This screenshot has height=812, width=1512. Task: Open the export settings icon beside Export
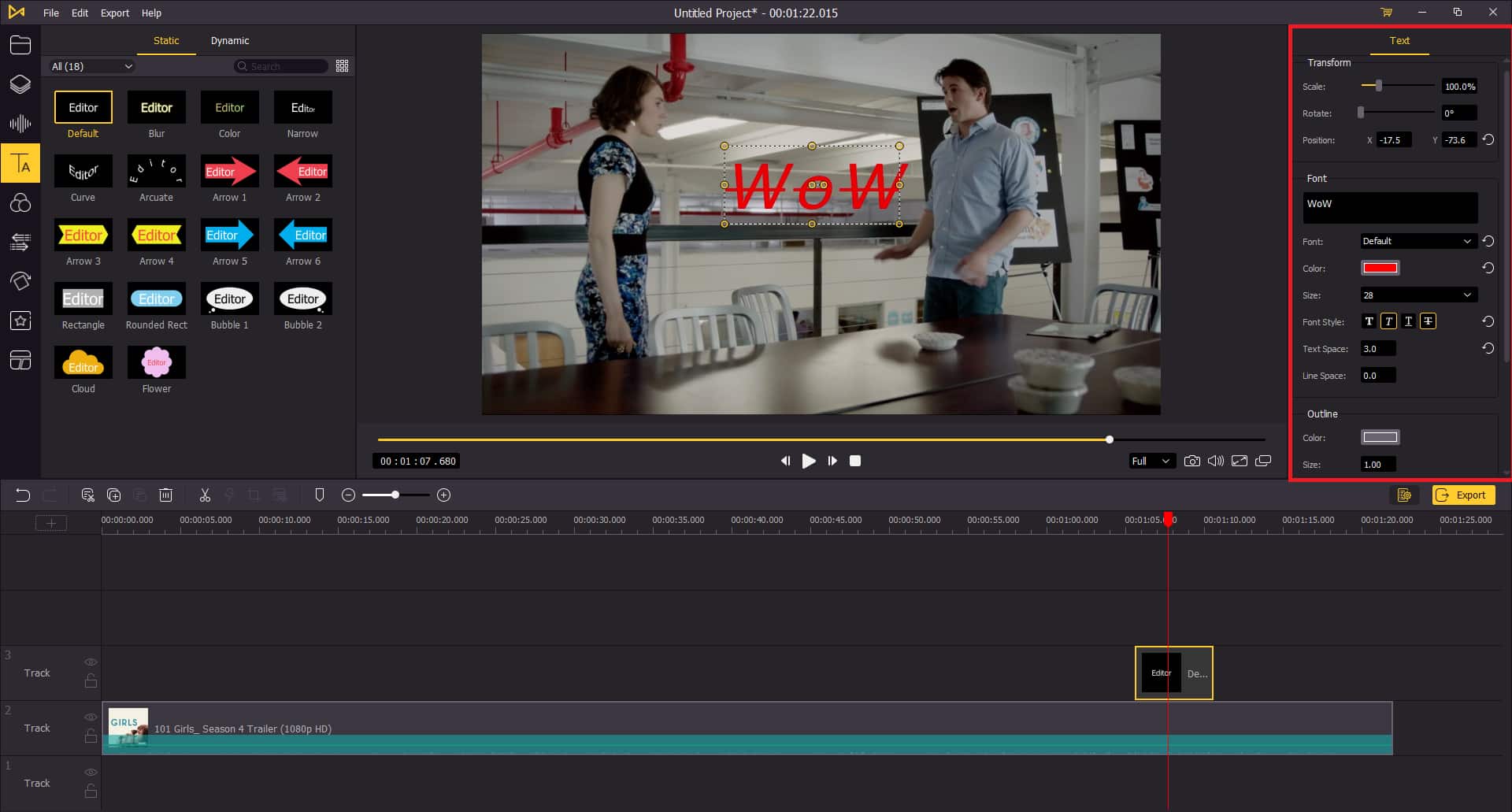coord(1404,495)
